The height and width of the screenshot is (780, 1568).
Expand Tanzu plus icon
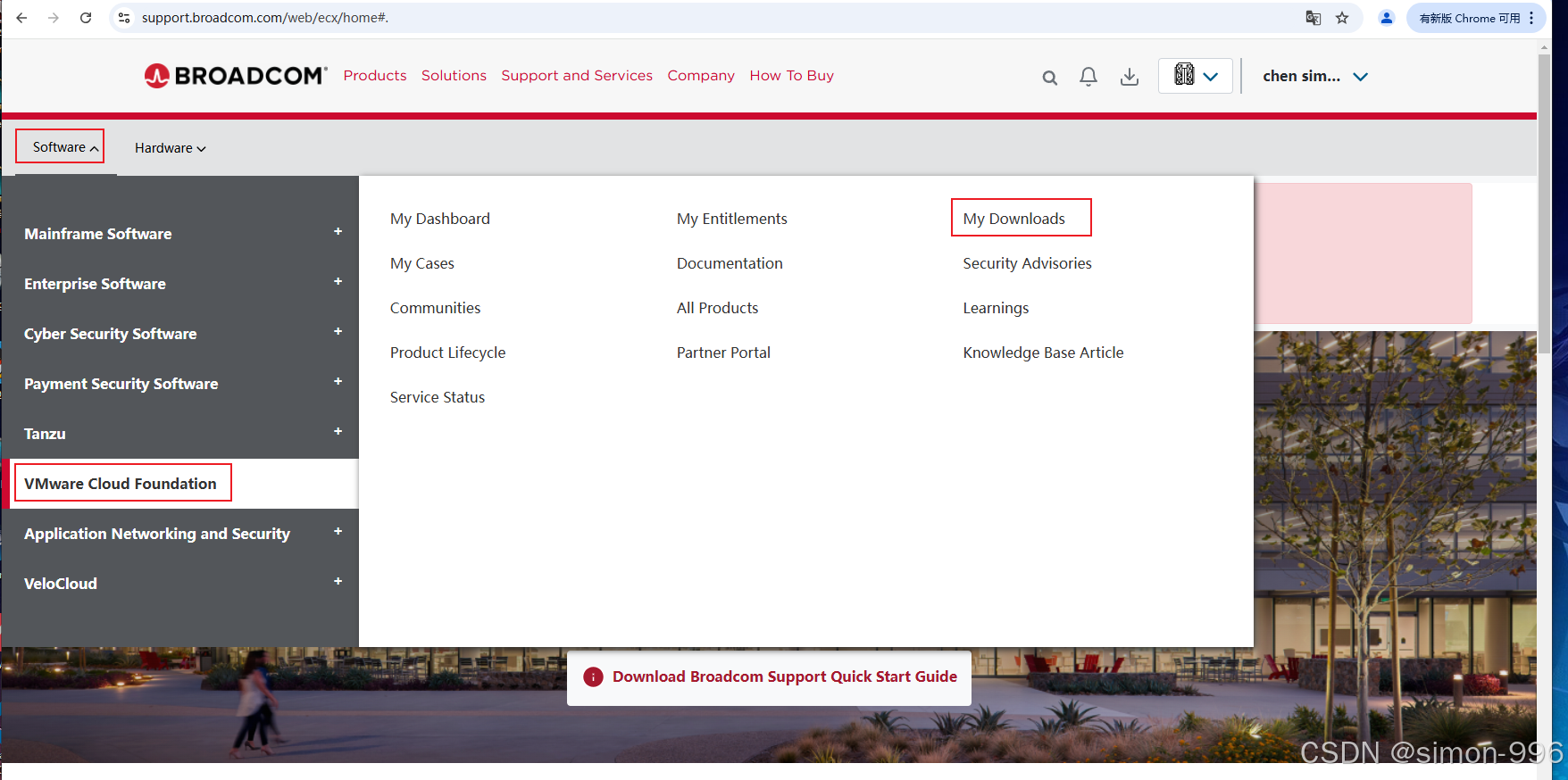pyautogui.click(x=338, y=432)
